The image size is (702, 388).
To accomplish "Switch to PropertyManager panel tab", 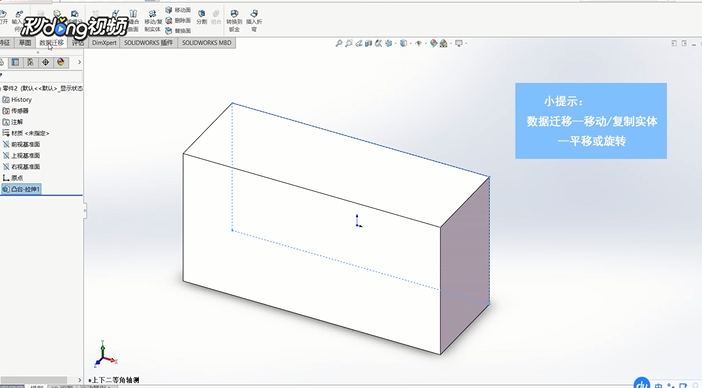I will 15,62.
